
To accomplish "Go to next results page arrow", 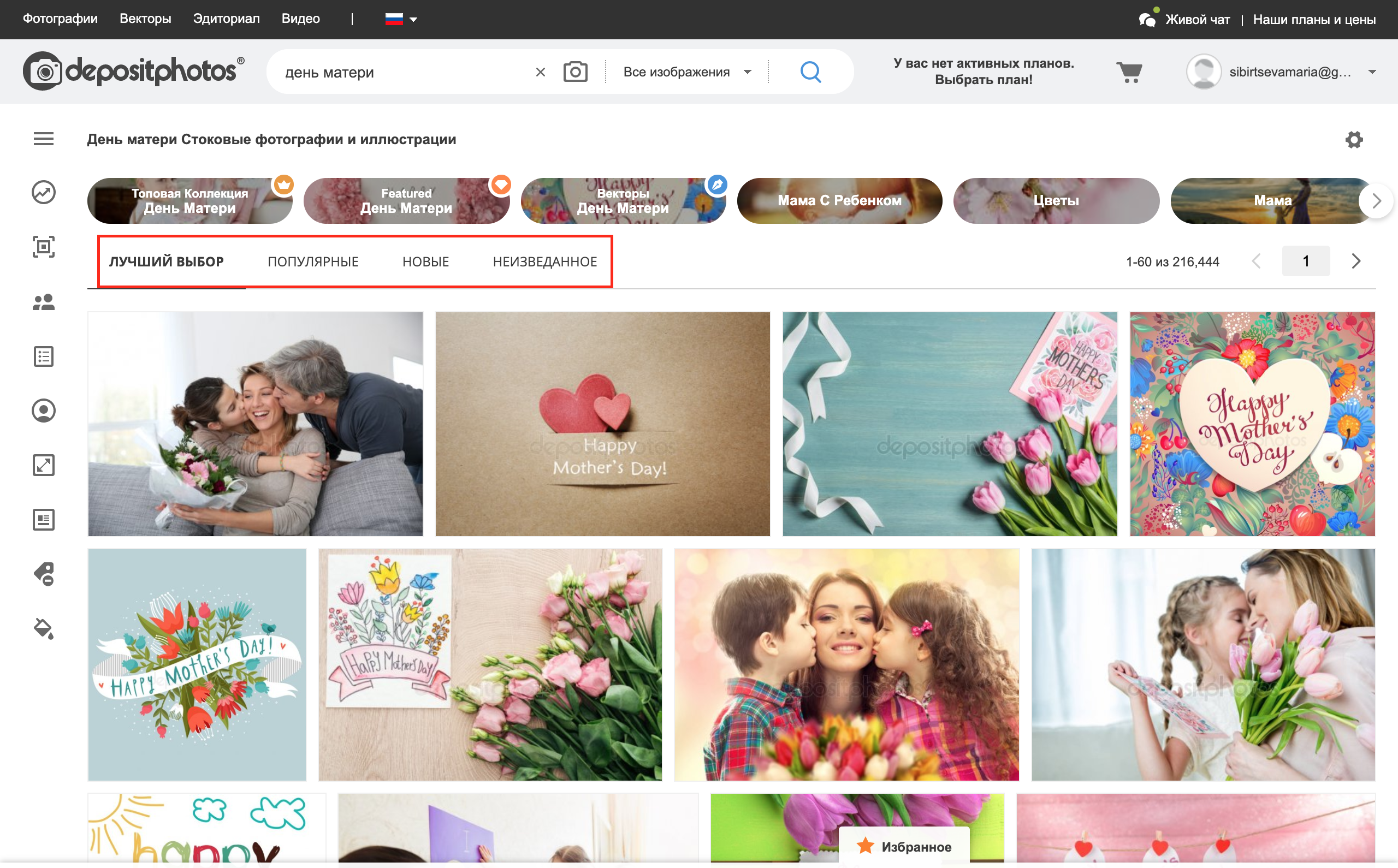I will pyautogui.click(x=1355, y=261).
